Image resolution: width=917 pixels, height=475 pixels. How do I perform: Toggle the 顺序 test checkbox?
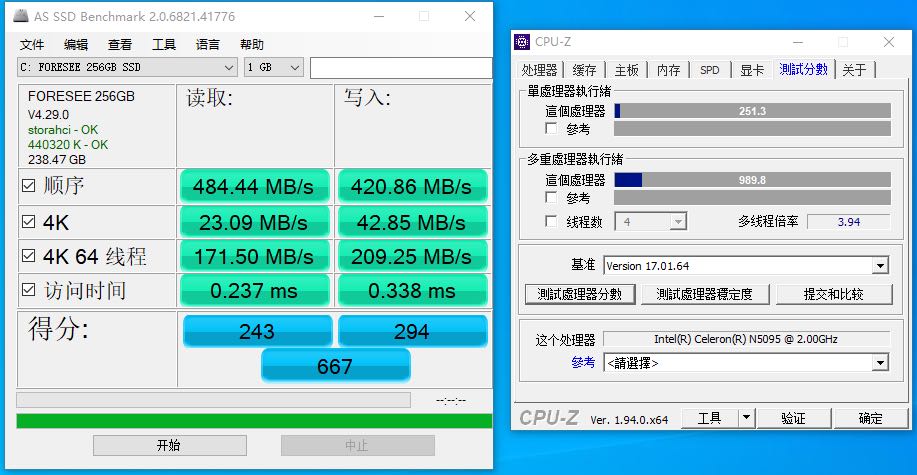tap(28, 186)
